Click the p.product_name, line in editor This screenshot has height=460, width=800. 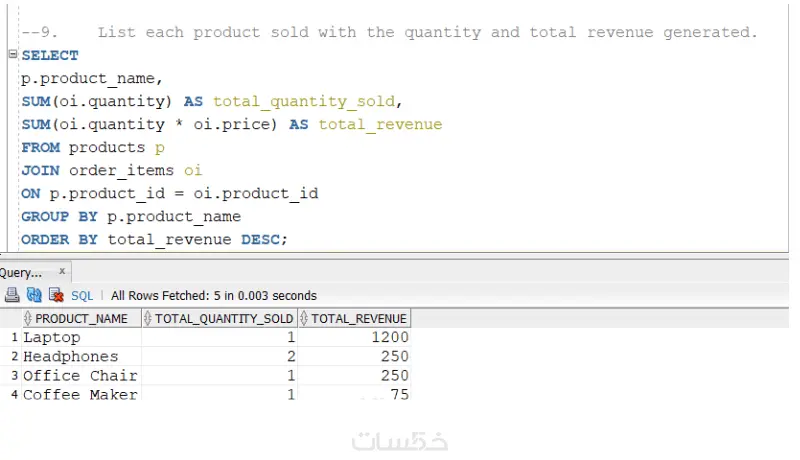[91, 79]
